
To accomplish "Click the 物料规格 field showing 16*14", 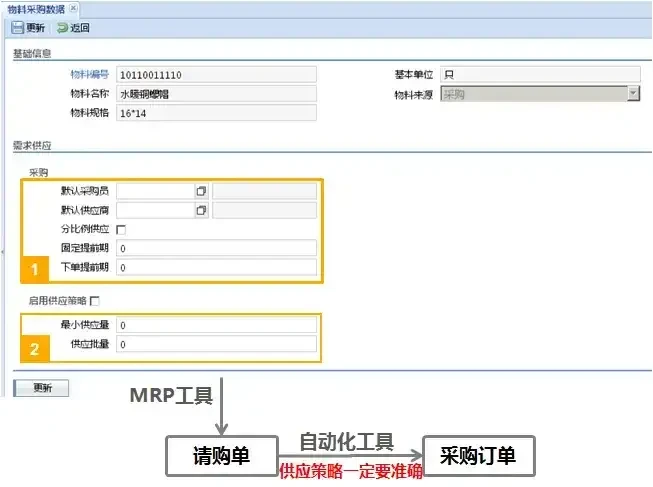I will [x=216, y=113].
